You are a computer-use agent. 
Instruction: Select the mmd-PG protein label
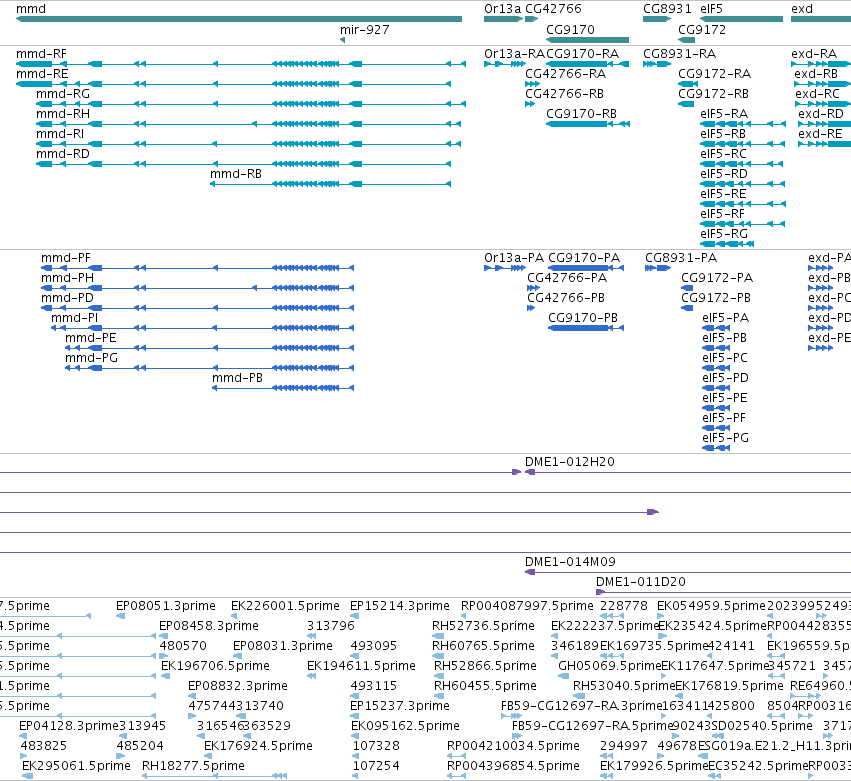tap(91, 359)
